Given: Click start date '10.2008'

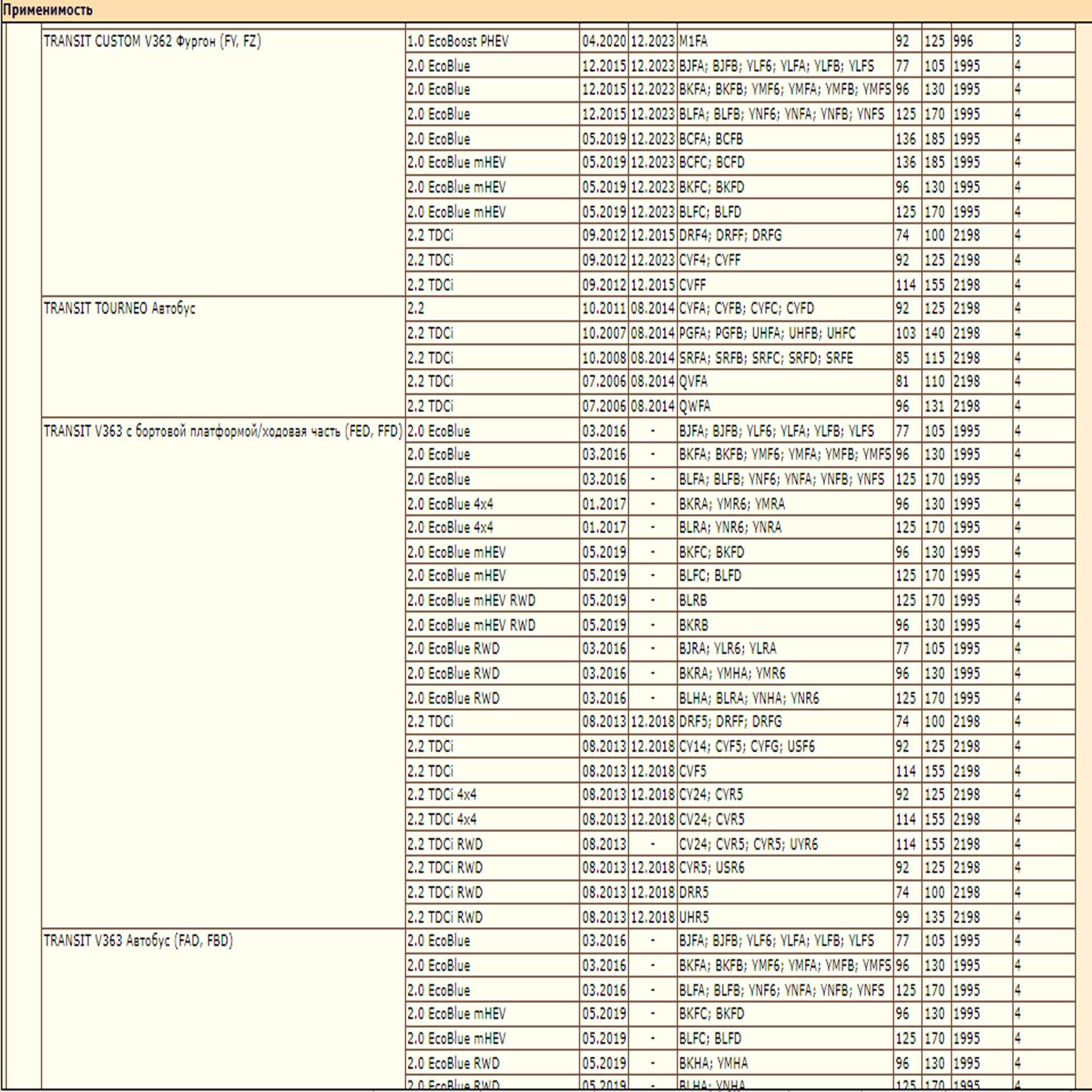Looking at the screenshot, I should 604,358.
